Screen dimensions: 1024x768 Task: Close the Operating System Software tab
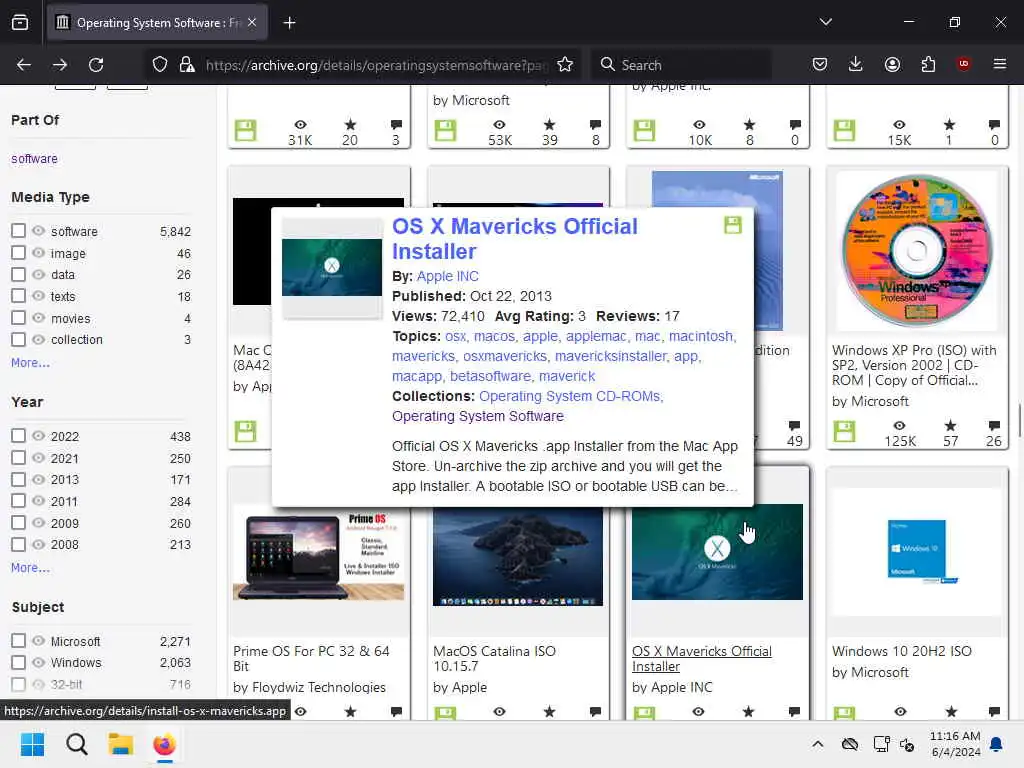click(252, 23)
